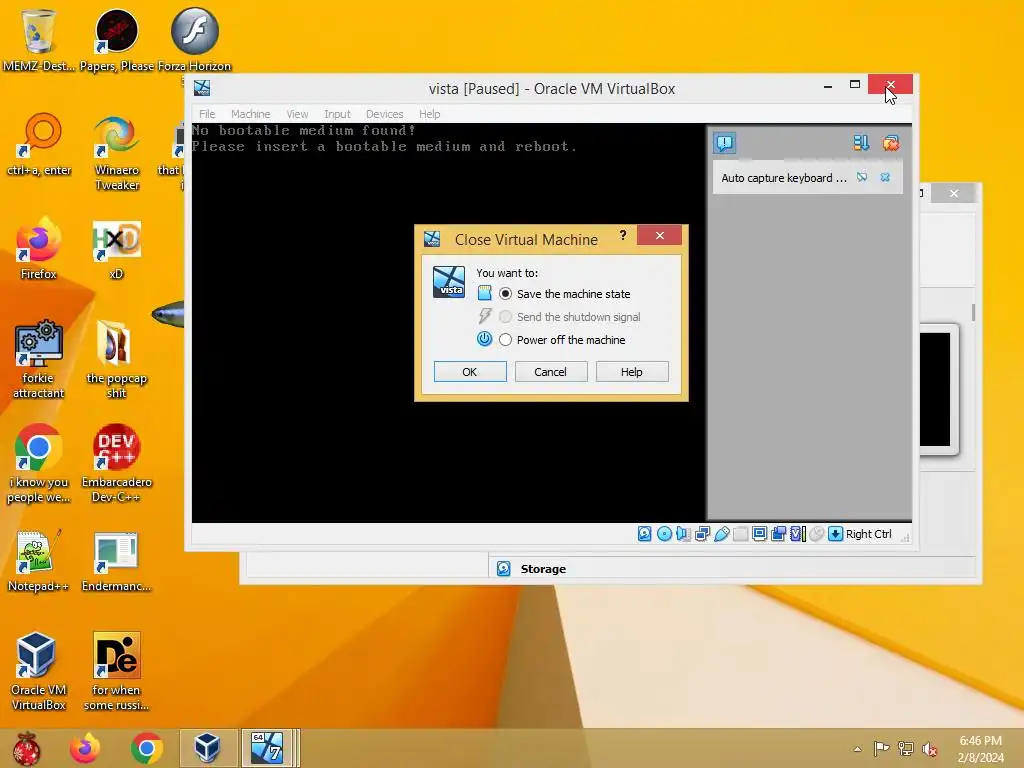This screenshot has width=1024, height=768.
Task: Dismiss the Auto capture keyboard notification
Action: point(885,177)
